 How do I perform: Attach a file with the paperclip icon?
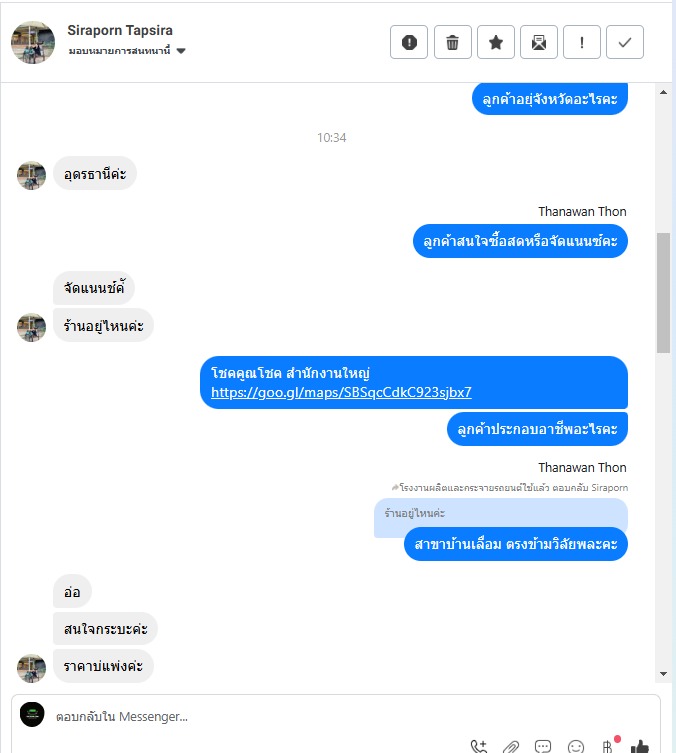(x=511, y=746)
